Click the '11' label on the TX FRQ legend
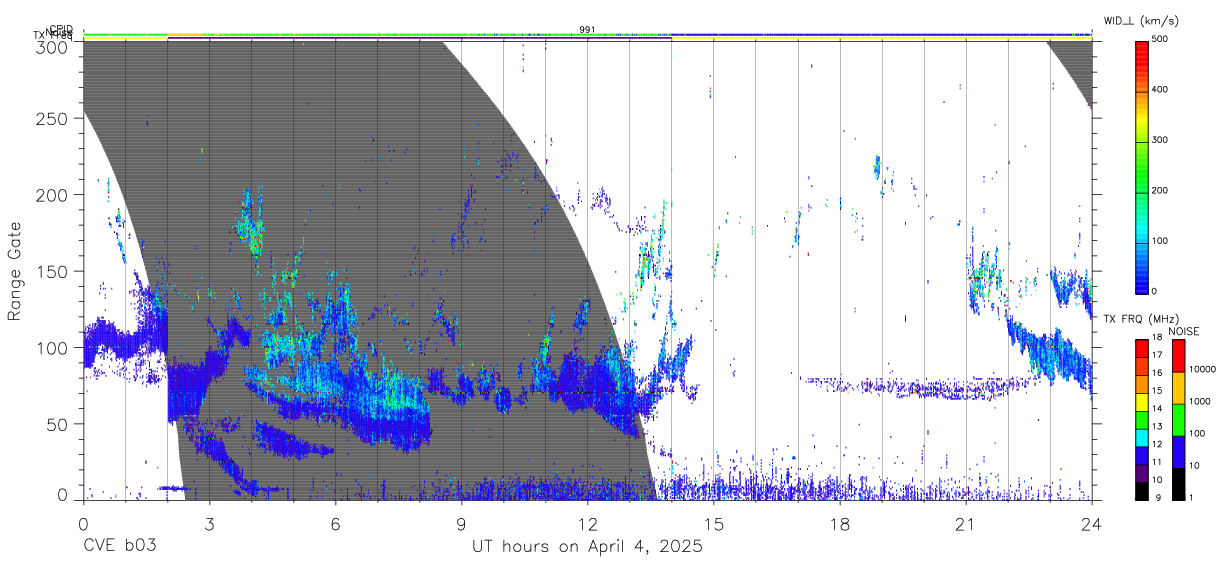This screenshot has width=1228, height=567. [x=1158, y=462]
